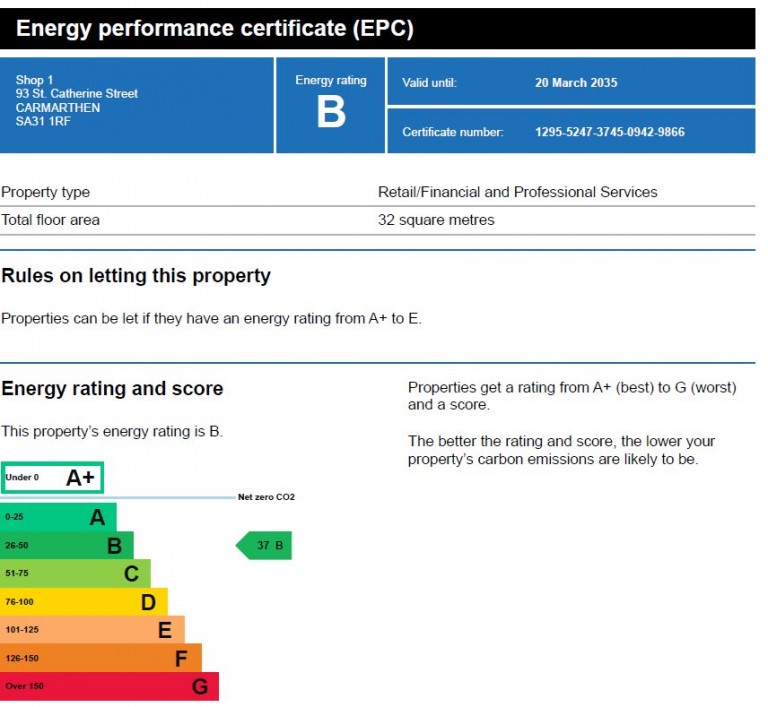Click the Energy rating and score heading
The width and height of the screenshot is (768, 707).
click(112, 389)
